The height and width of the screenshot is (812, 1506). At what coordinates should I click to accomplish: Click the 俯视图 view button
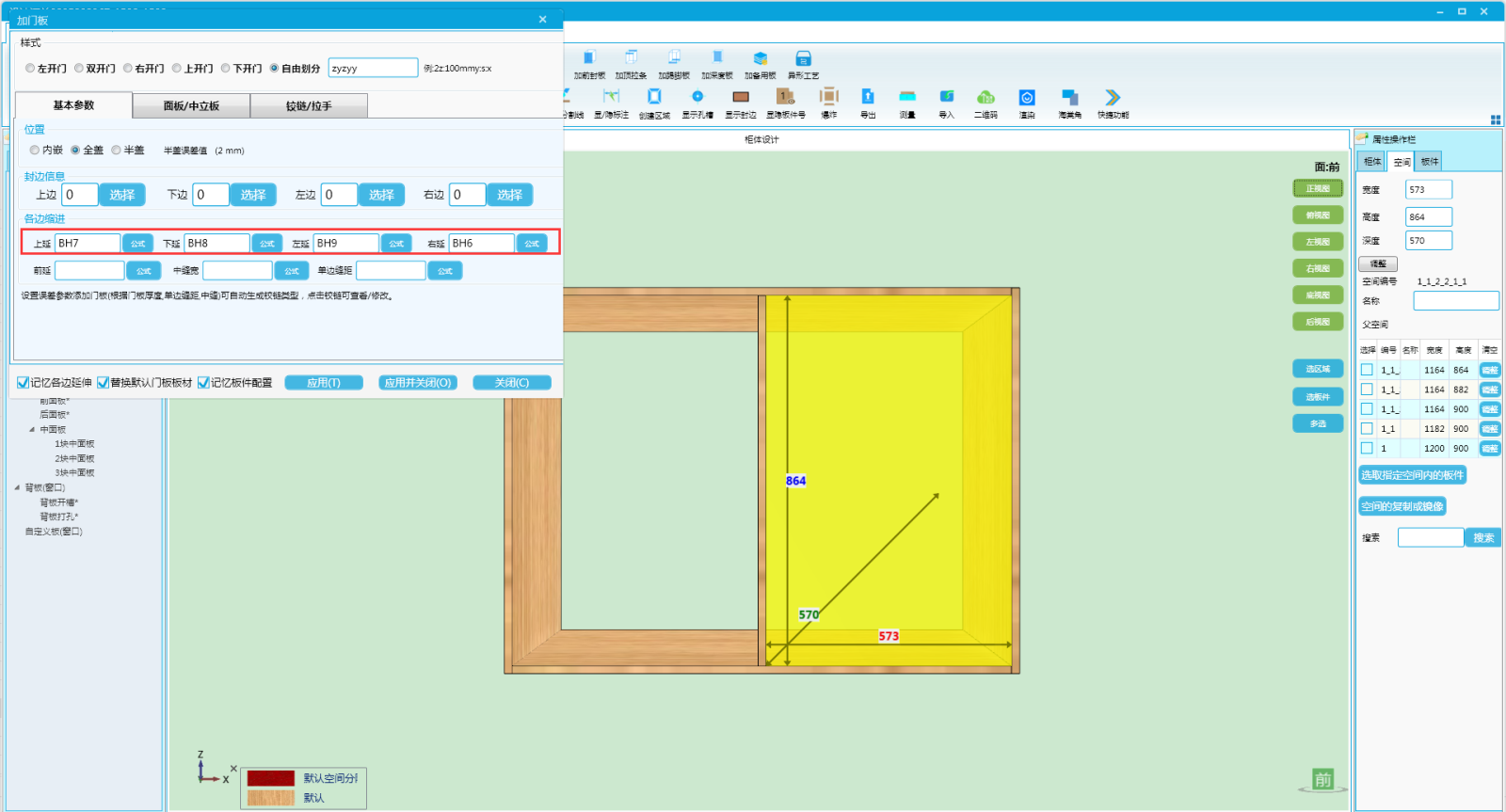coord(1318,215)
